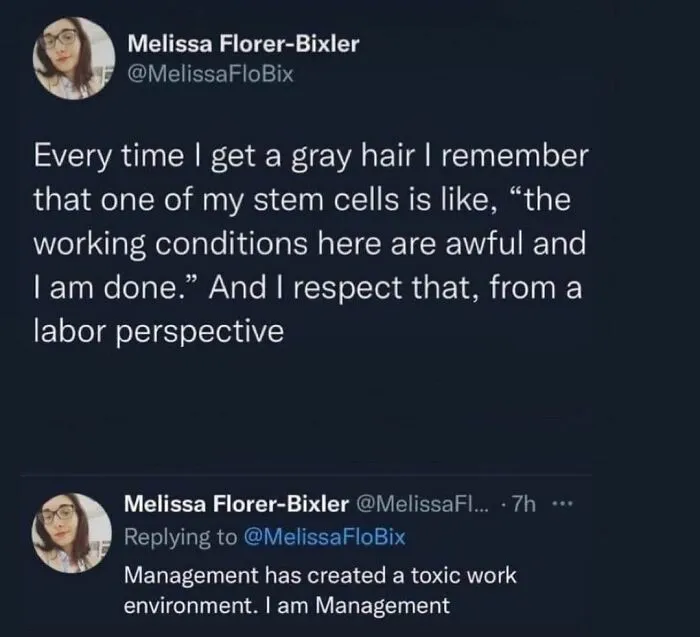Click the words 'toxic work' in the reply
This screenshot has height=637, width=700.
click(x=463, y=575)
